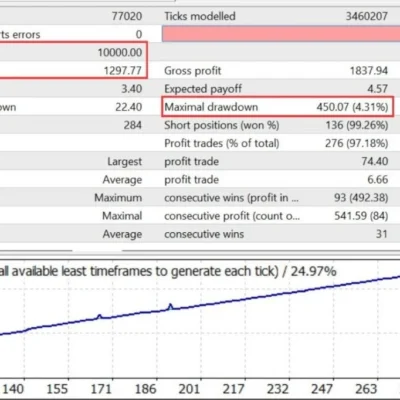Click the chart axis label 140

(x=13, y=389)
